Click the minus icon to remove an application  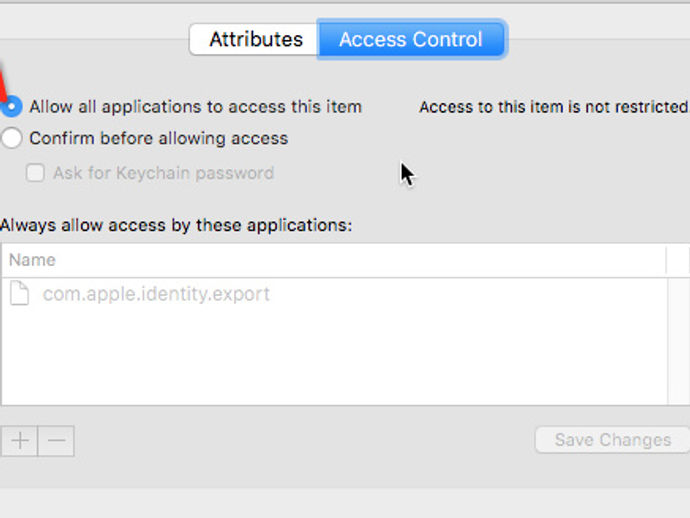pos(56,441)
